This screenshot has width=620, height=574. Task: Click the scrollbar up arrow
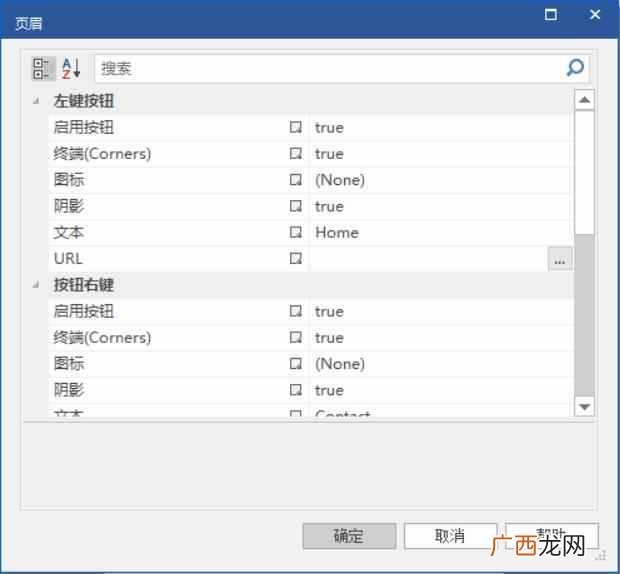(584, 100)
